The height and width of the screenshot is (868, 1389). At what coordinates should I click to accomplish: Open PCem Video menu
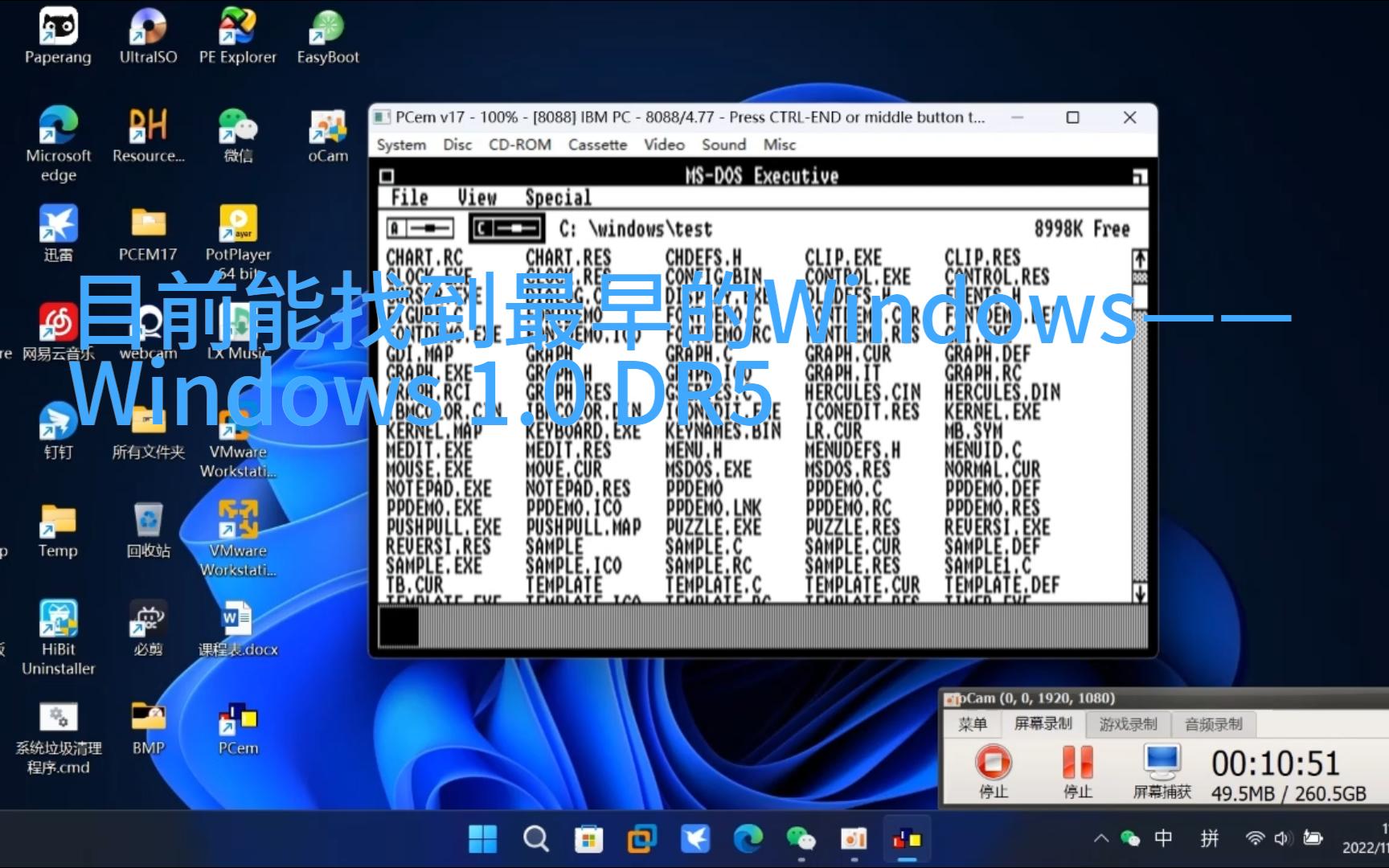pos(664,145)
